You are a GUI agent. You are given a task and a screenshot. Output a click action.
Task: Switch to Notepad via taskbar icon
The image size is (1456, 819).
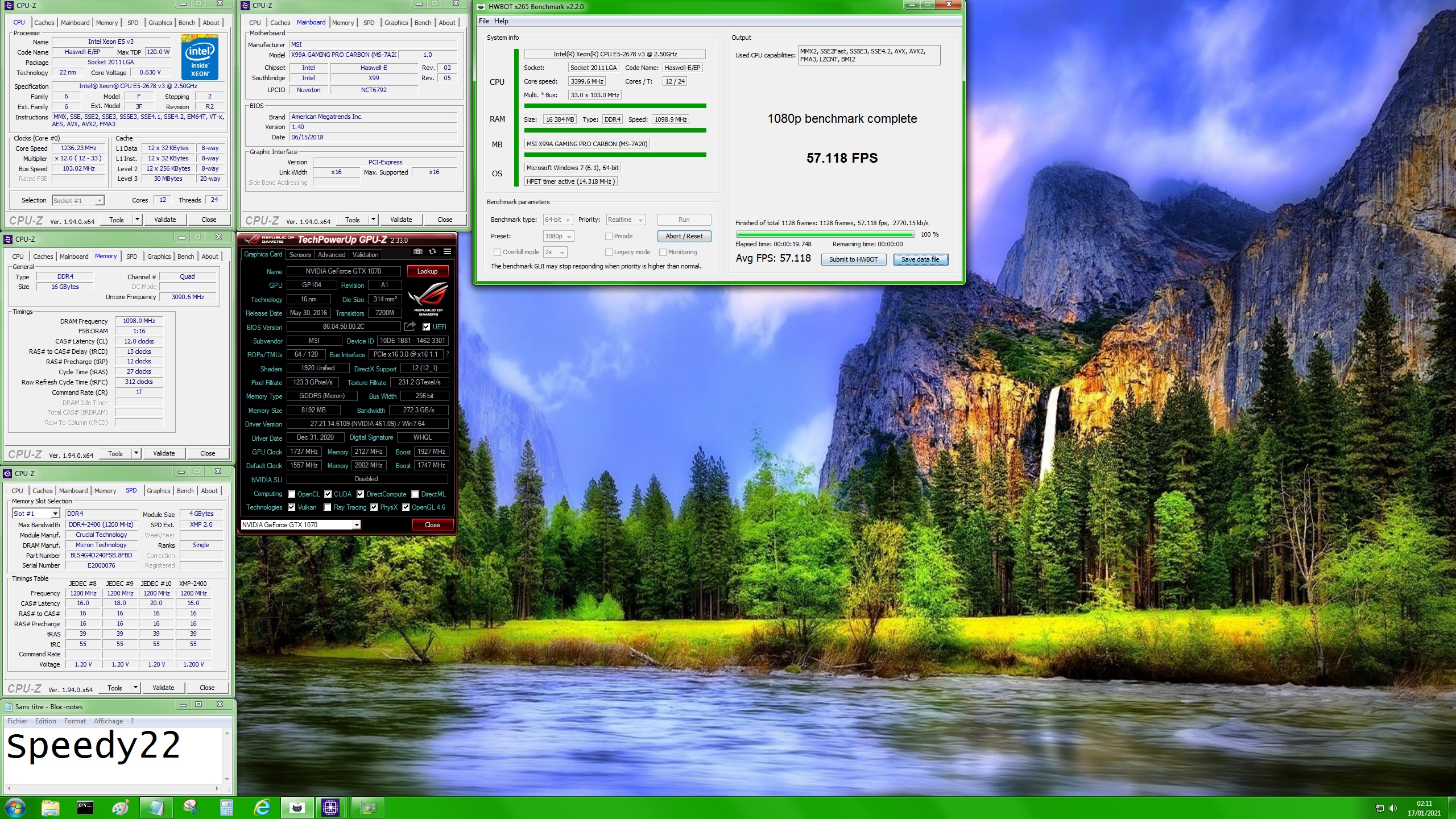(155, 807)
